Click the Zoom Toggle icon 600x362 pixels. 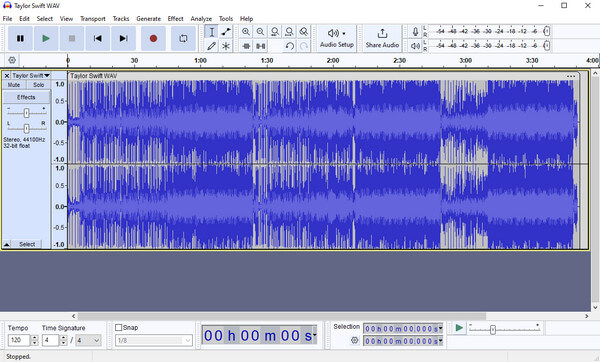(303, 32)
